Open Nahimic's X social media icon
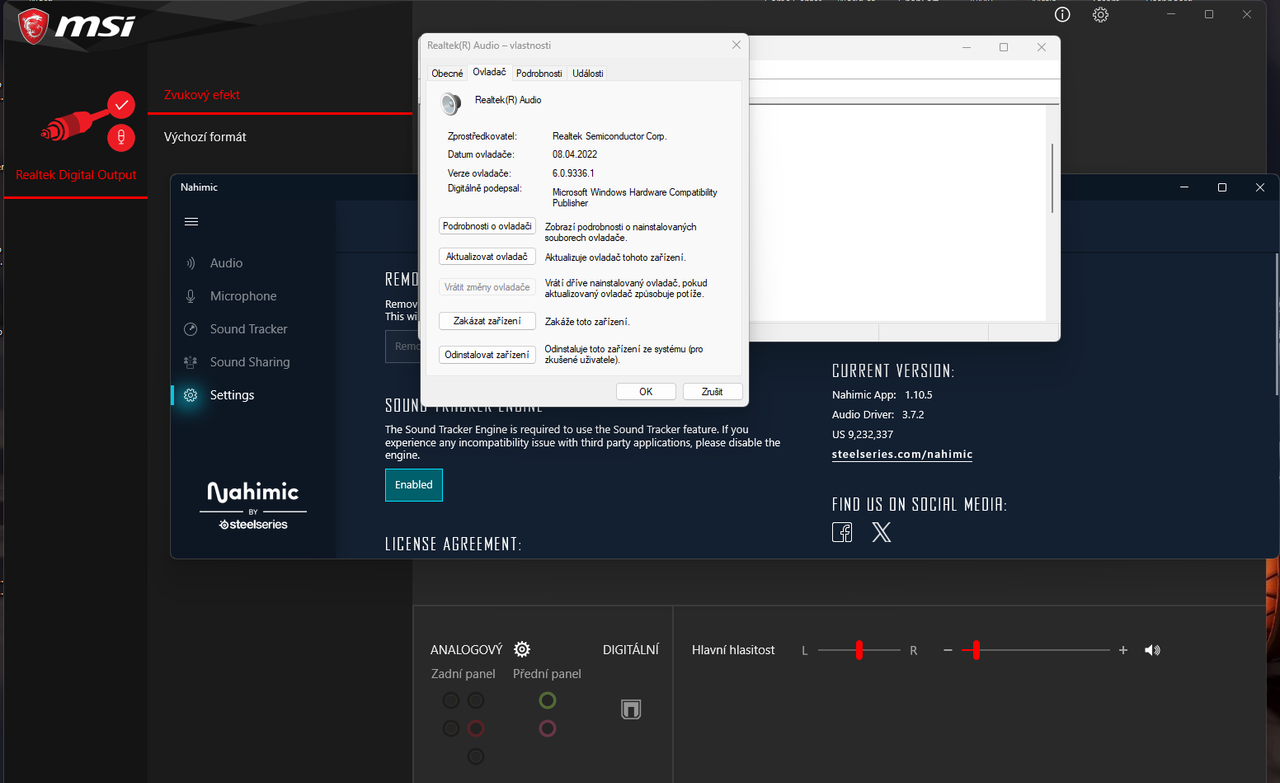Image resolution: width=1280 pixels, height=783 pixels. (x=881, y=532)
